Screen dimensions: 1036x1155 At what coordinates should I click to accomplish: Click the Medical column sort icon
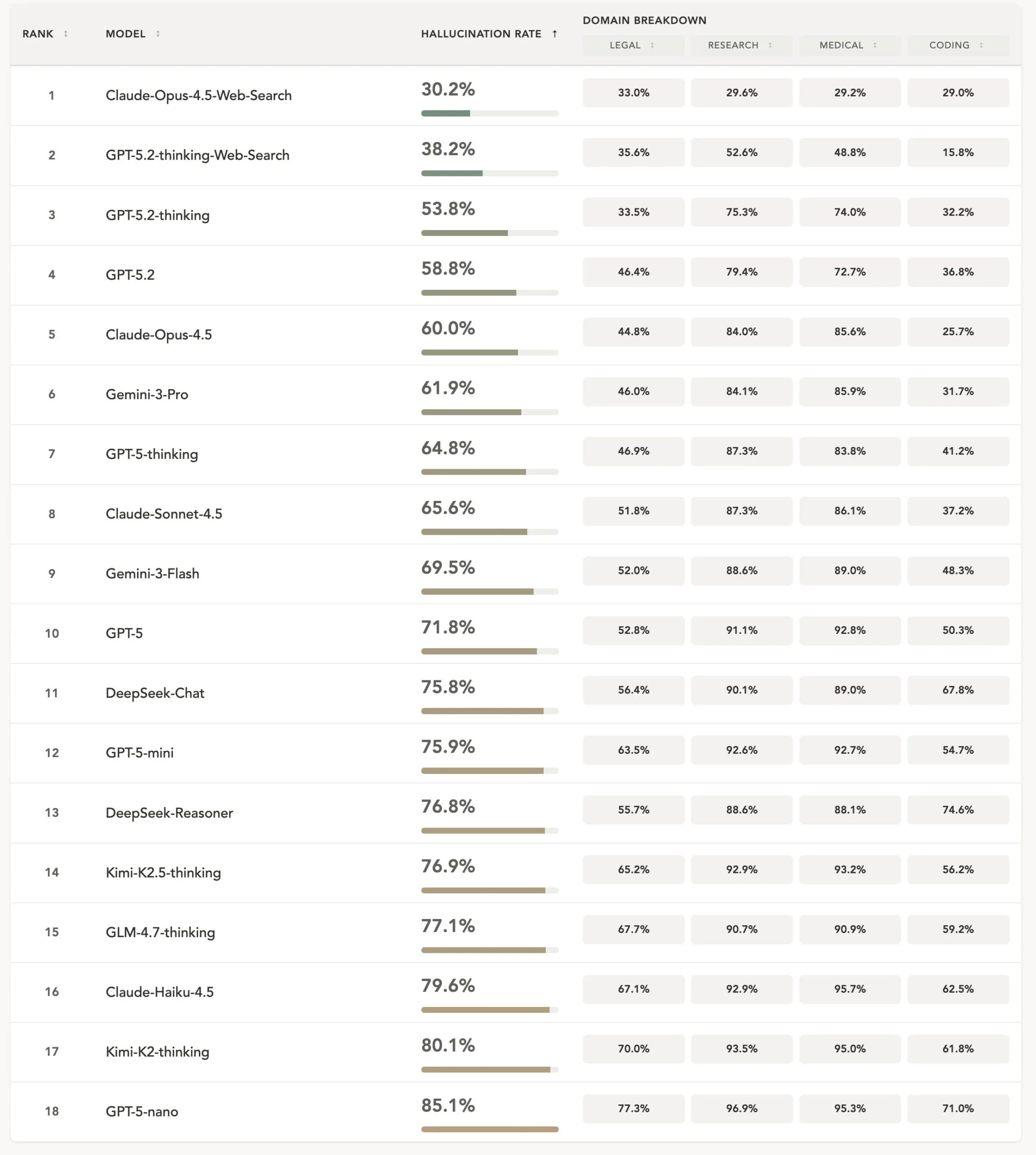point(875,46)
